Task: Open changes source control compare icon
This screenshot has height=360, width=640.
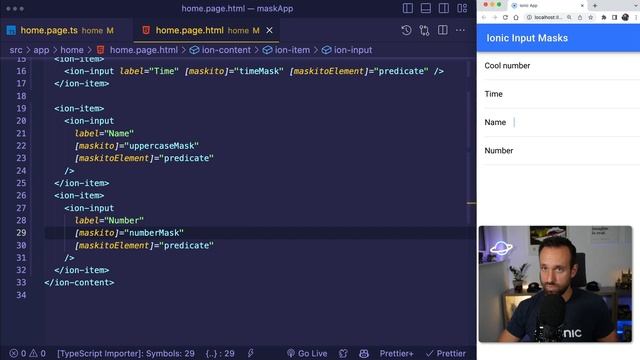Action: point(424,30)
